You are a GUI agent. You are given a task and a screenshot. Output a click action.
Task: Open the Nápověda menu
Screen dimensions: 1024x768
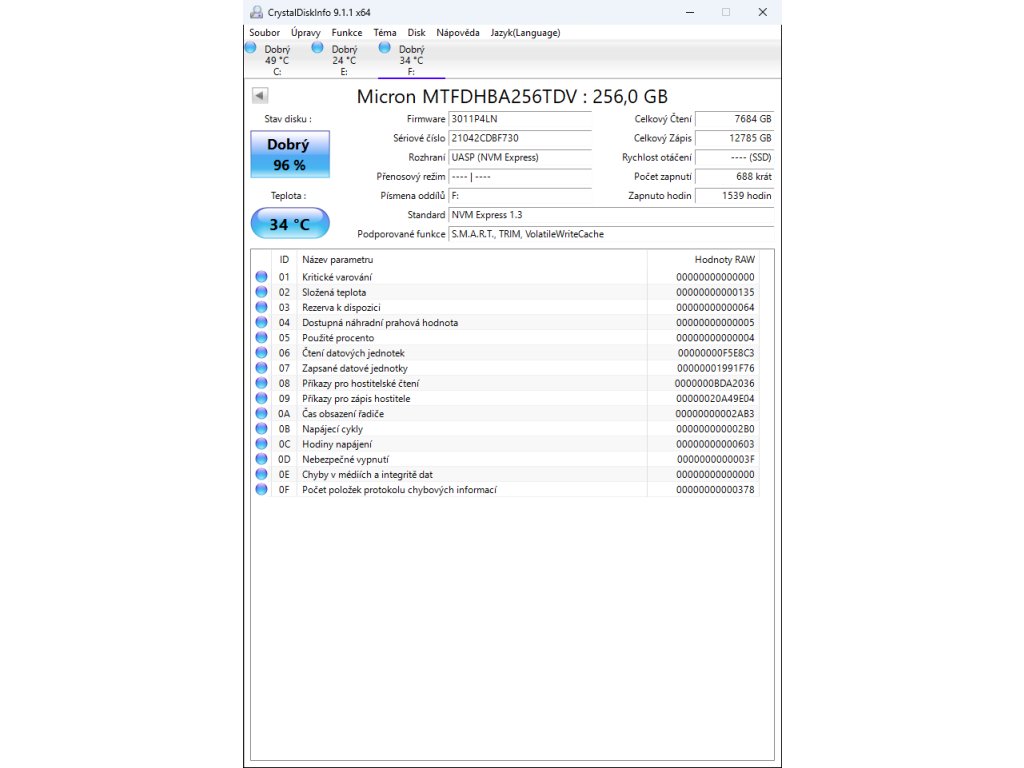[x=458, y=32]
